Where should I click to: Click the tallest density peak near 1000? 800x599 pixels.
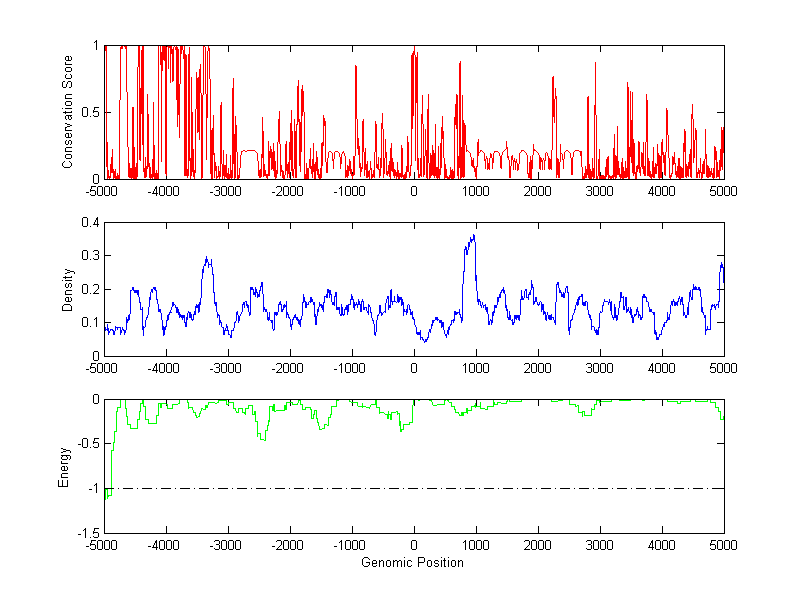[472, 238]
